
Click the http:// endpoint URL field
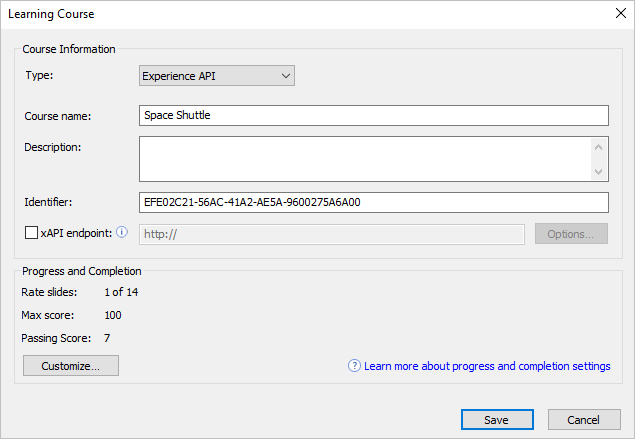point(332,234)
